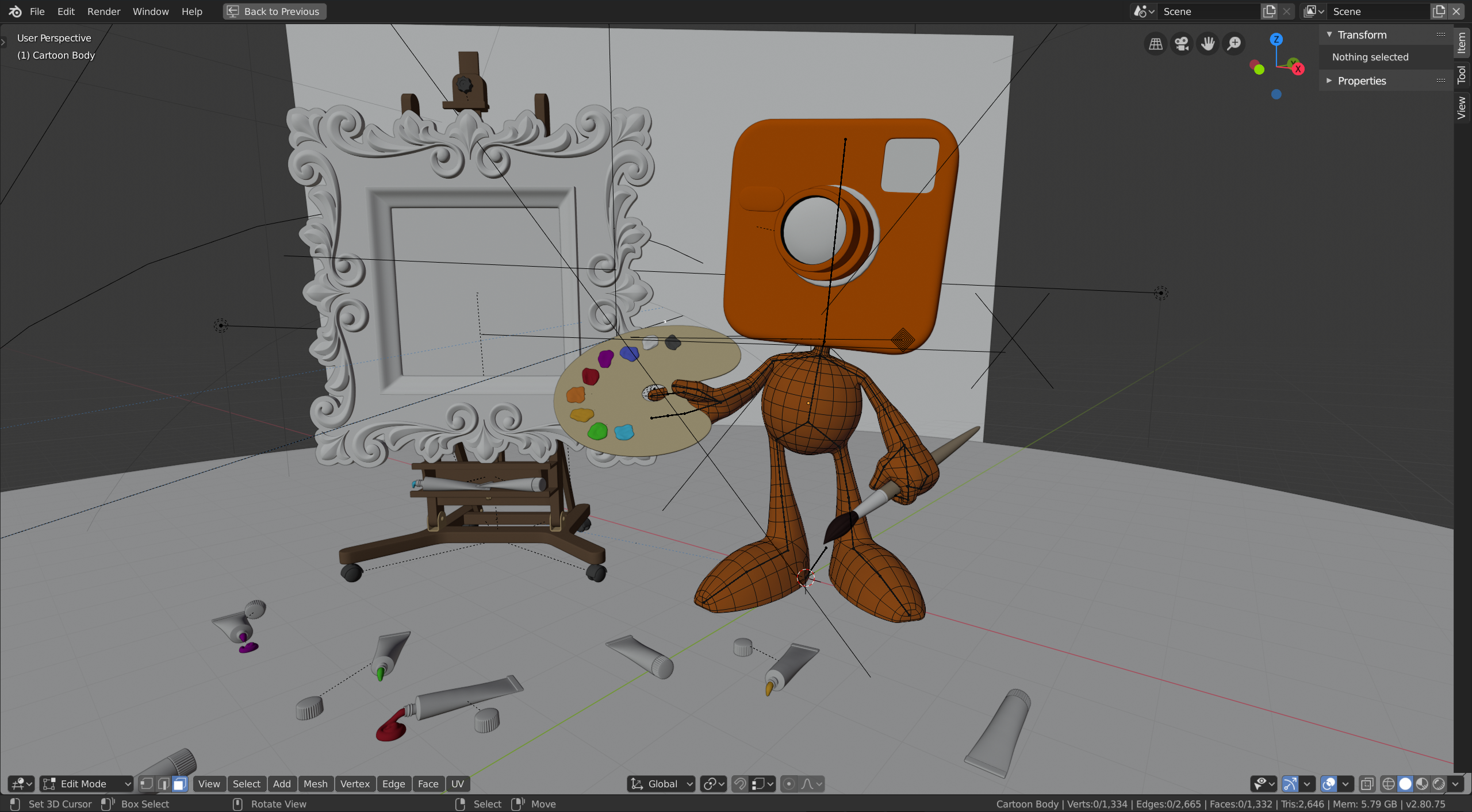Image resolution: width=1472 pixels, height=812 pixels.
Task: Toggle face select mode
Action: (180, 784)
